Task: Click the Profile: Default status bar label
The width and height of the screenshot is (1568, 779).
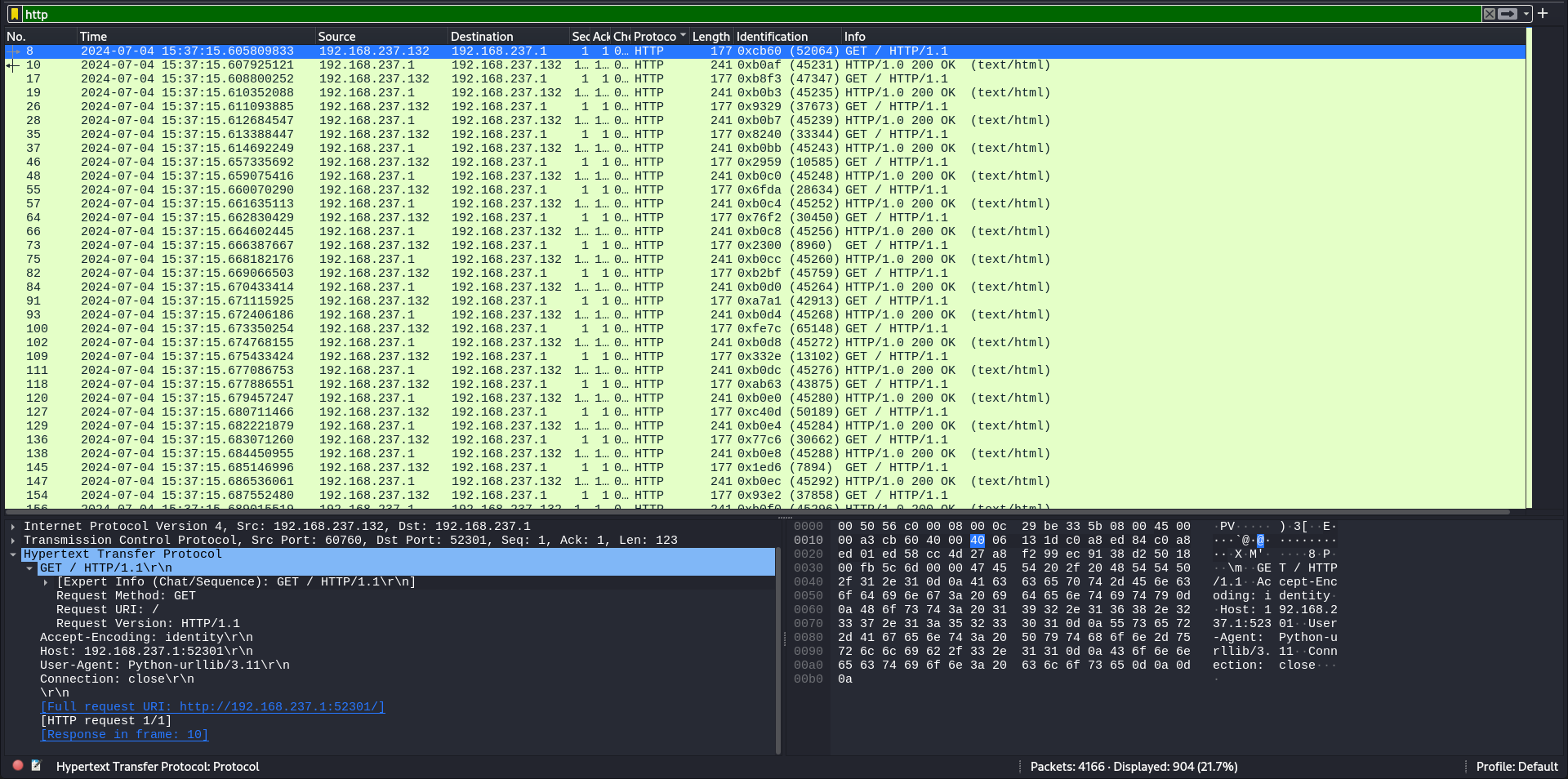Action: pyautogui.click(x=1517, y=767)
